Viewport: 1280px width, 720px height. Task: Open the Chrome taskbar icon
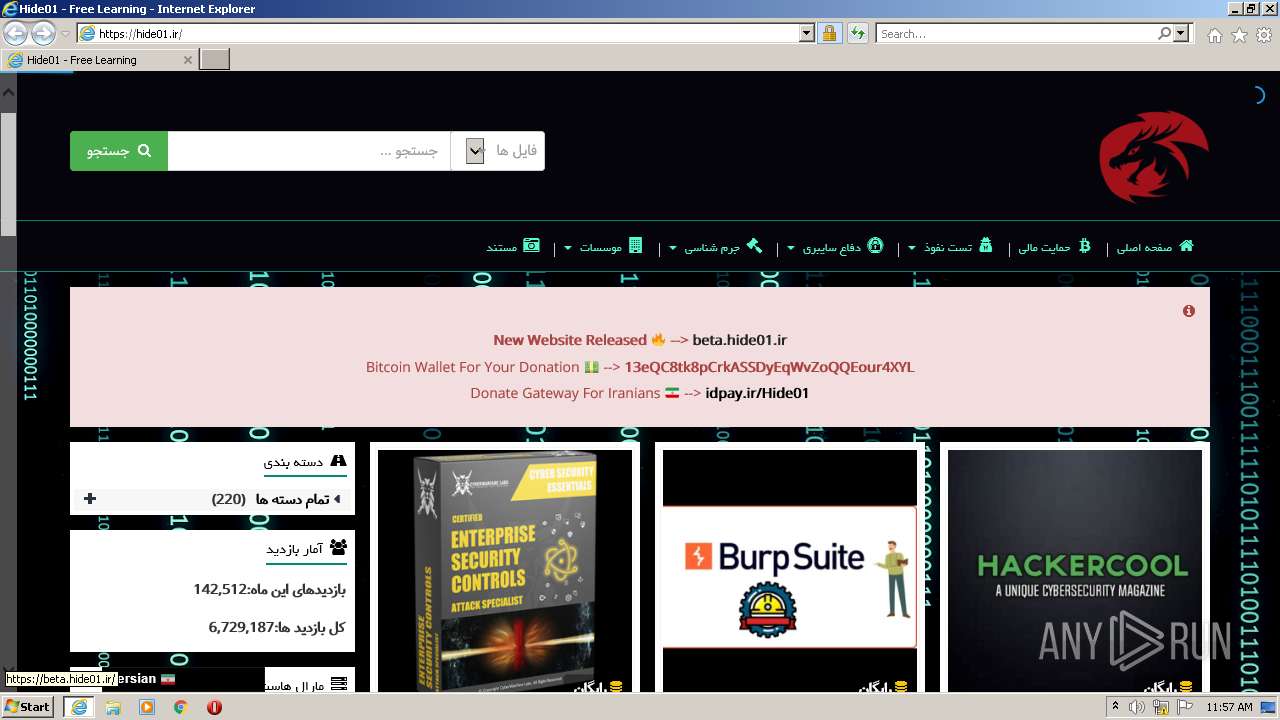181,707
